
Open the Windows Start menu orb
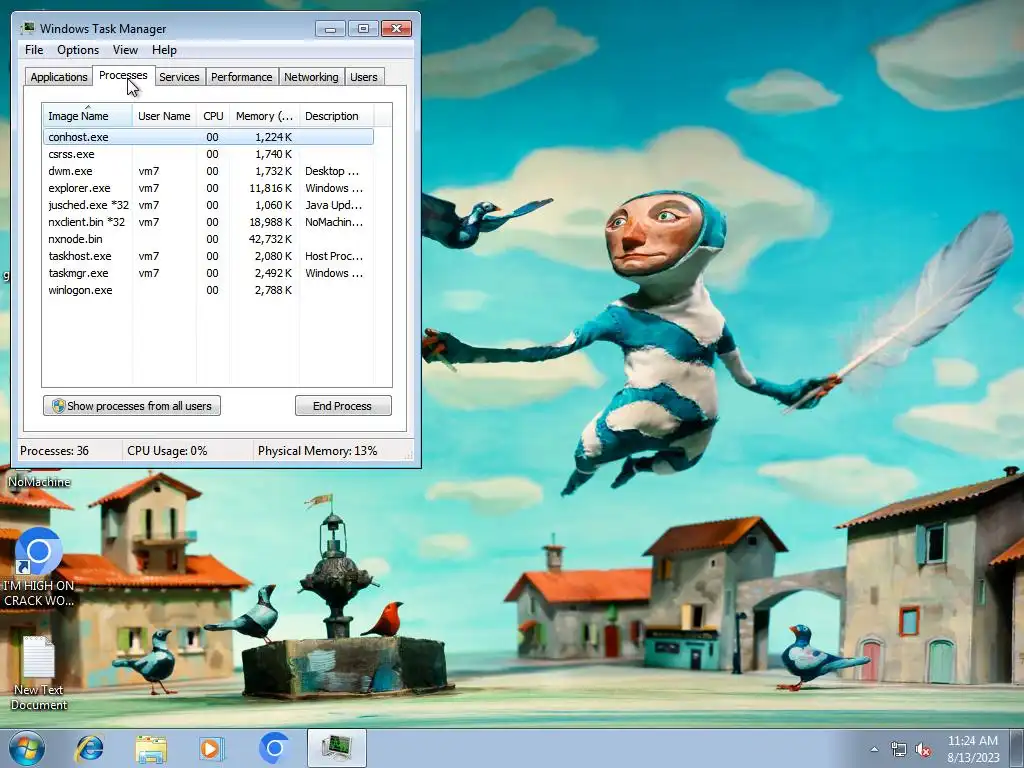click(26, 748)
